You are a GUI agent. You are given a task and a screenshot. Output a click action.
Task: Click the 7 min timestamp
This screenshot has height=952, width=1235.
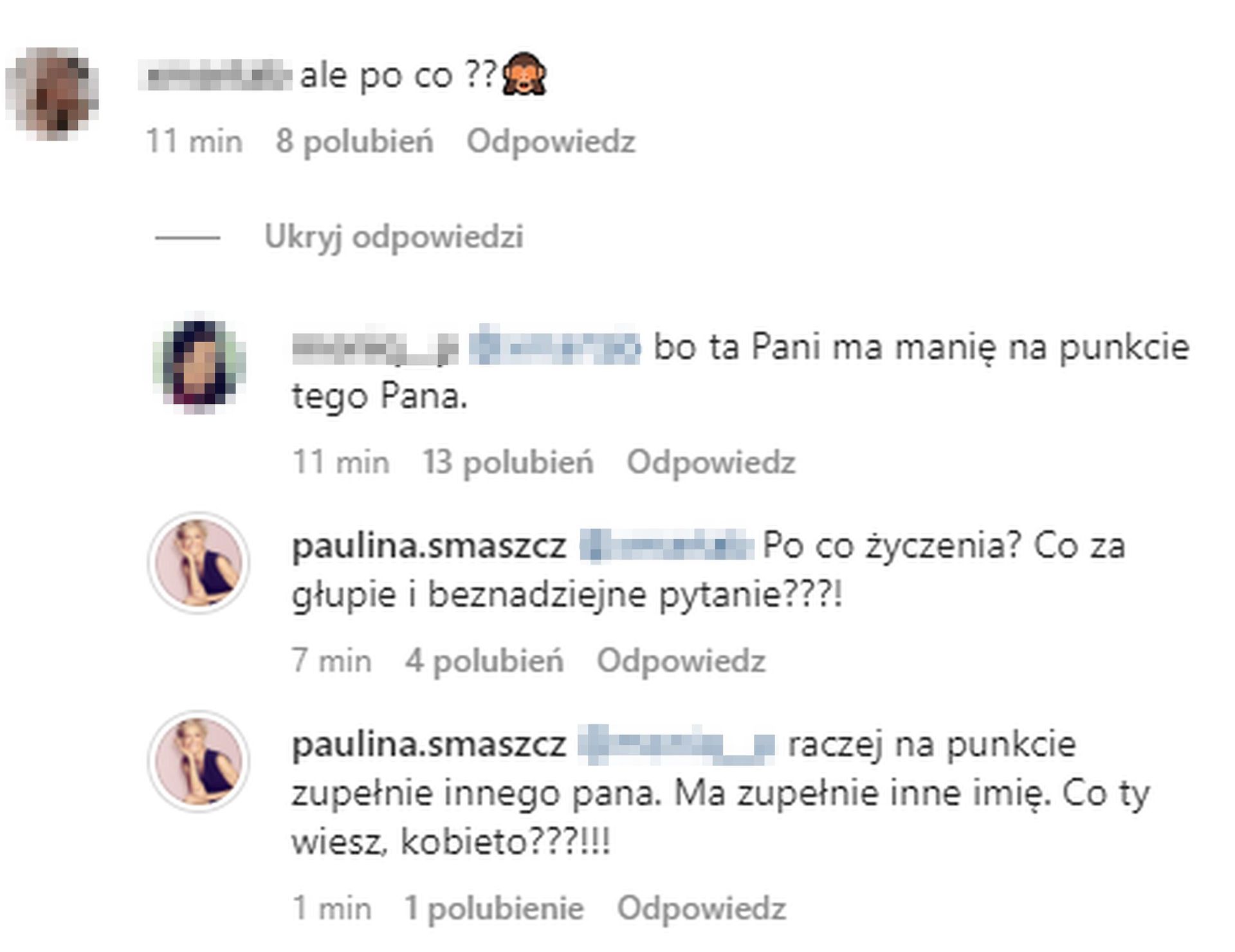point(332,661)
